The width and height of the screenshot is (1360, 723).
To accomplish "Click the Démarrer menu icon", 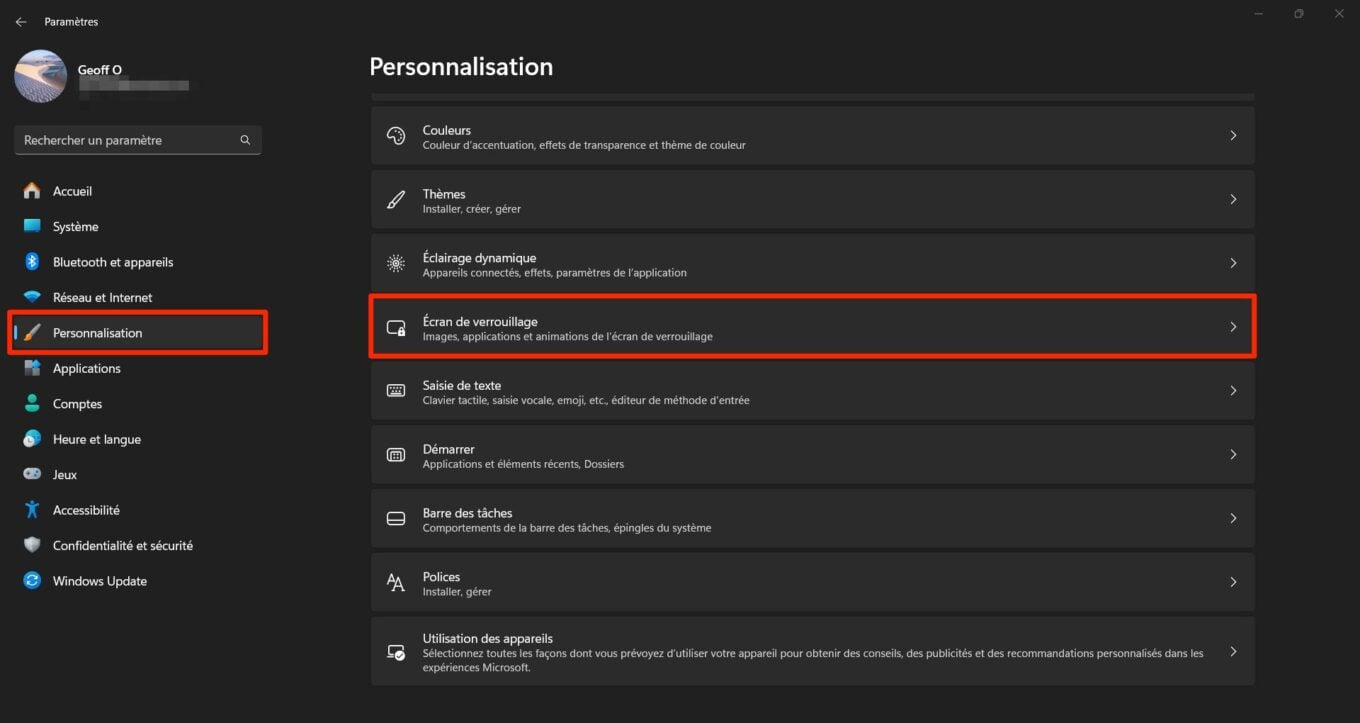I will tap(396, 455).
